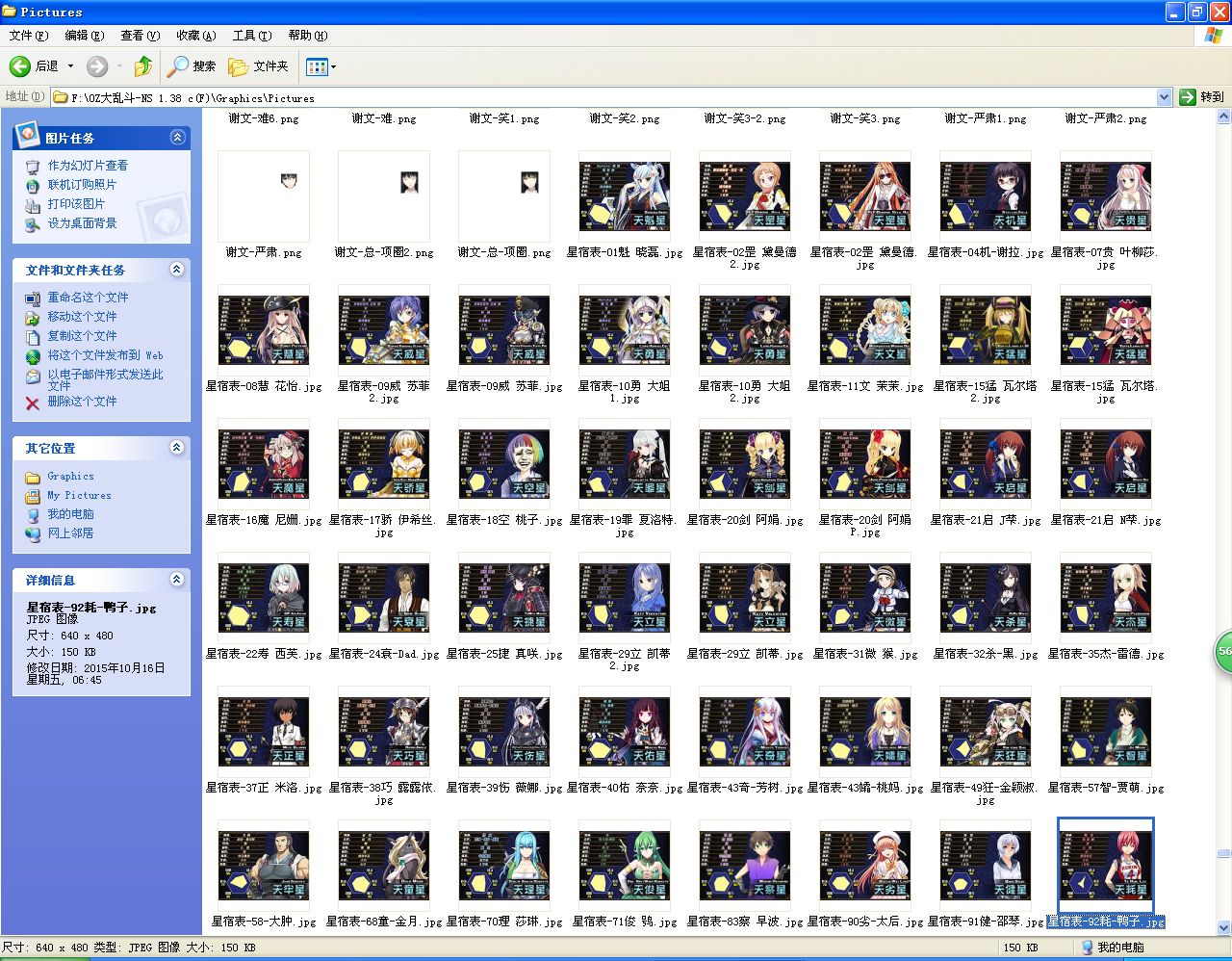Click the 复制这个文件 icon
This screenshot has height=961, width=1232.
pyautogui.click(x=33, y=337)
